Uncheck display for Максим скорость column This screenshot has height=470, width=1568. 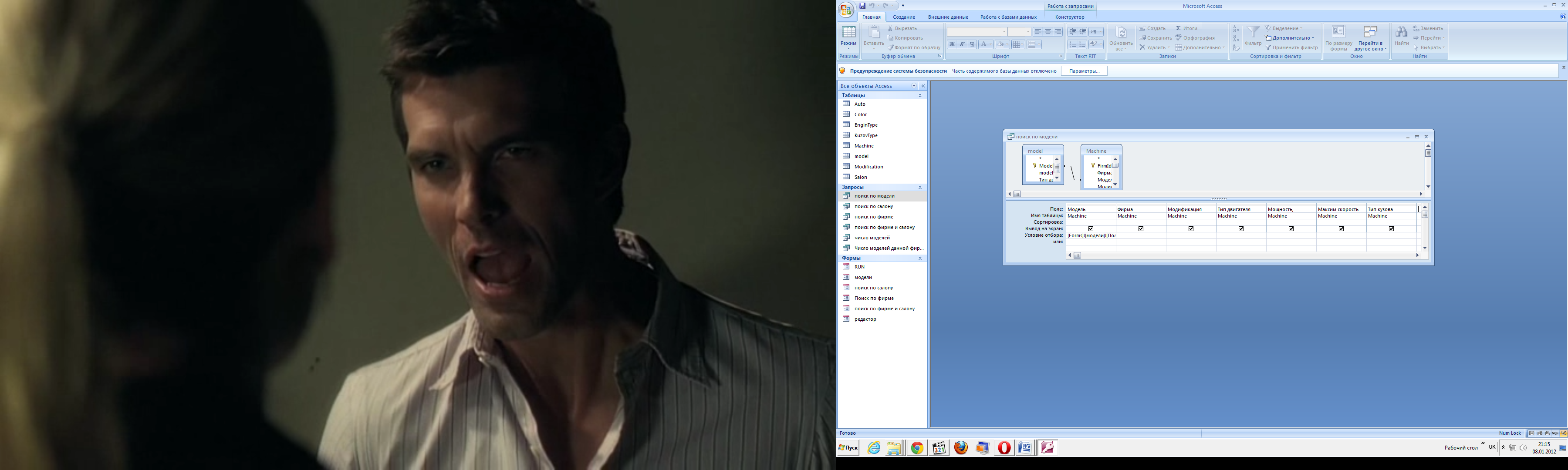pyautogui.click(x=1341, y=229)
